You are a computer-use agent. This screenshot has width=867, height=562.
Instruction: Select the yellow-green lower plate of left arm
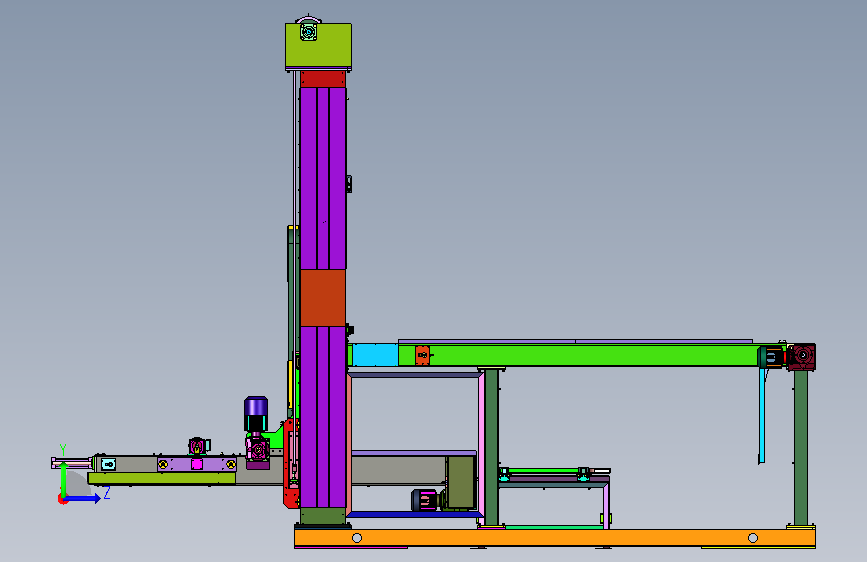[x=162, y=478]
